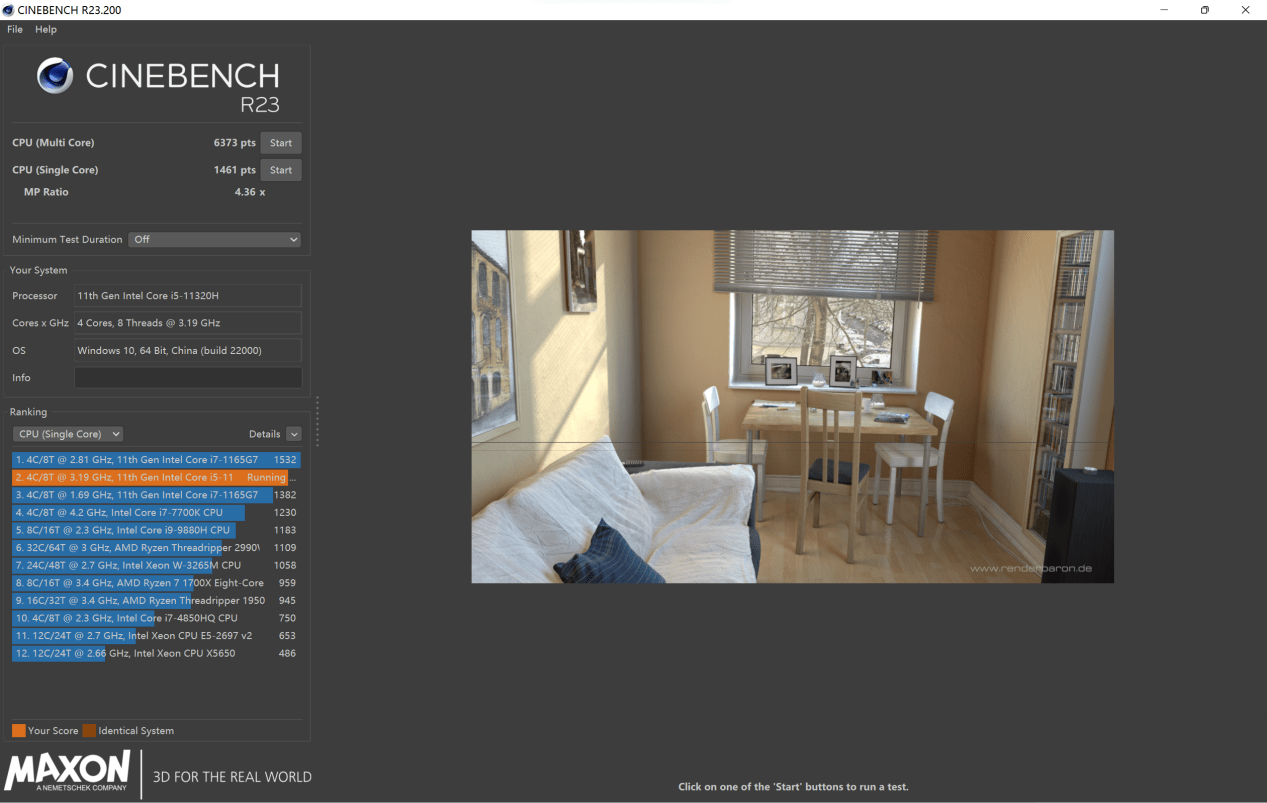Viewport: 1267px width, 803px height.
Task: Start the CPU Single Core test
Action: click(281, 170)
